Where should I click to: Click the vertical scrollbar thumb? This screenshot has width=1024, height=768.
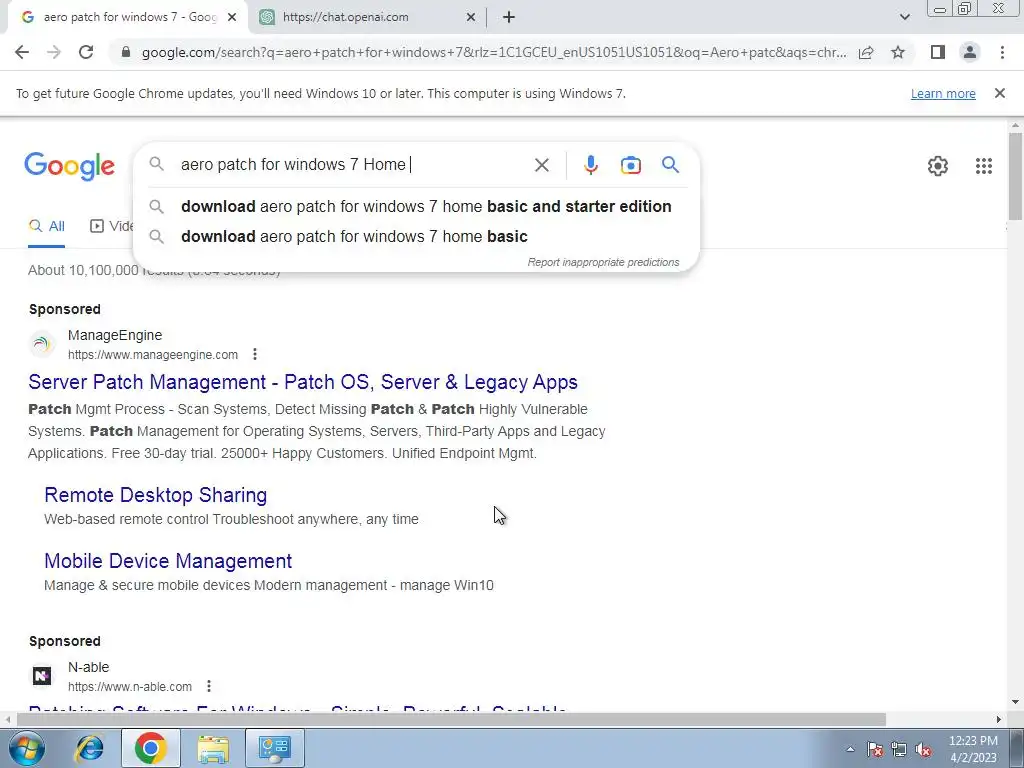coord(1015,176)
